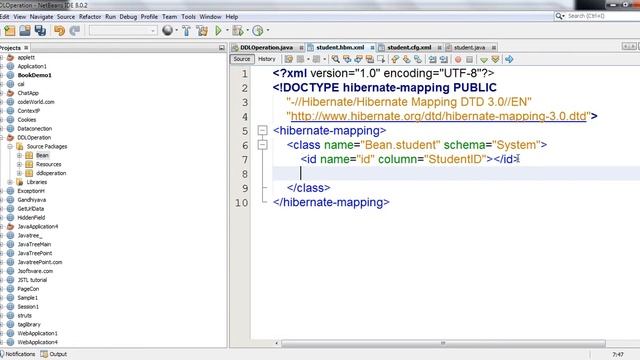Click the Stop Macro Recording icon
640x360 pixels.
(x=469, y=60)
